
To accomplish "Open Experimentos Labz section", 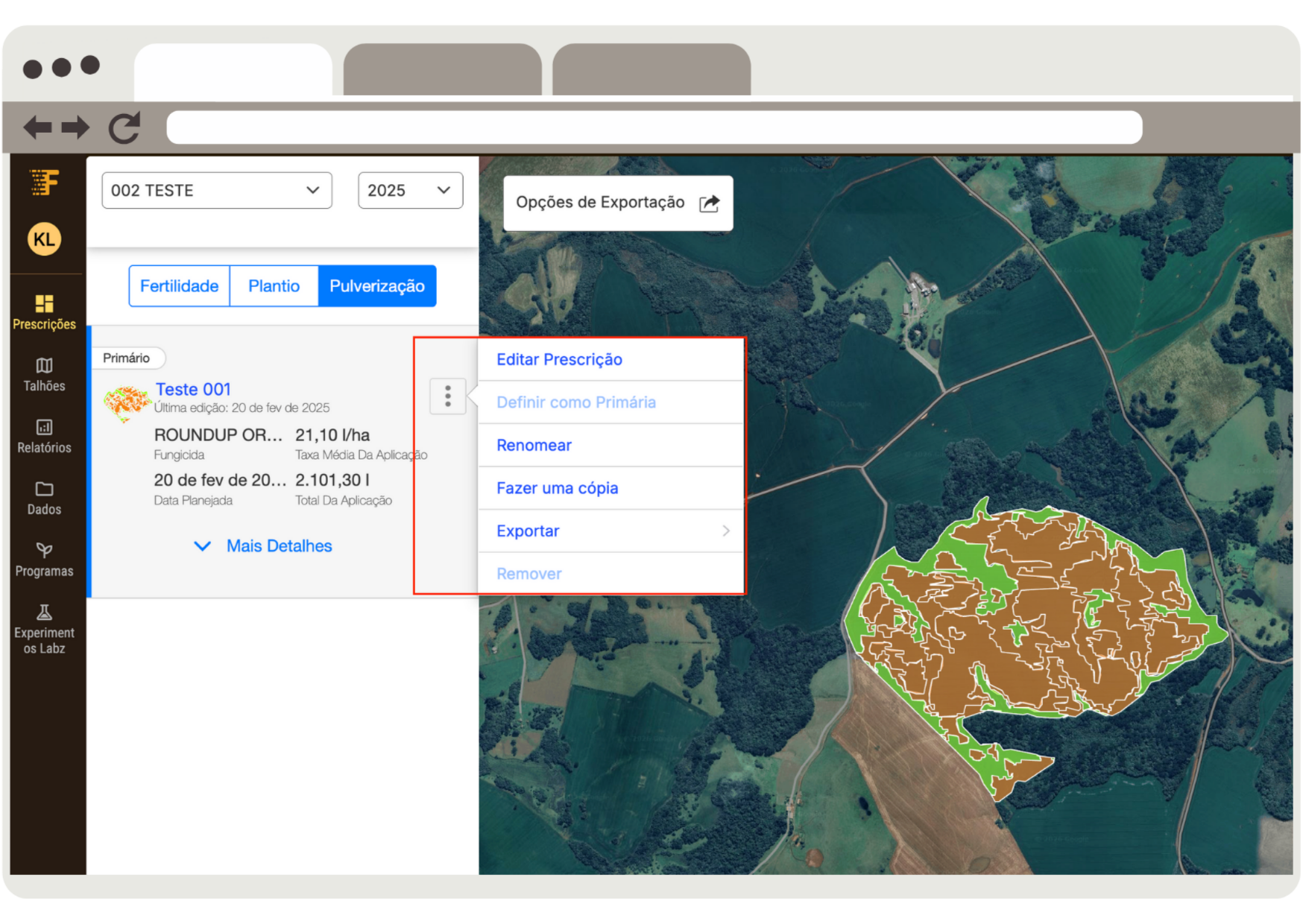I will point(44,630).
